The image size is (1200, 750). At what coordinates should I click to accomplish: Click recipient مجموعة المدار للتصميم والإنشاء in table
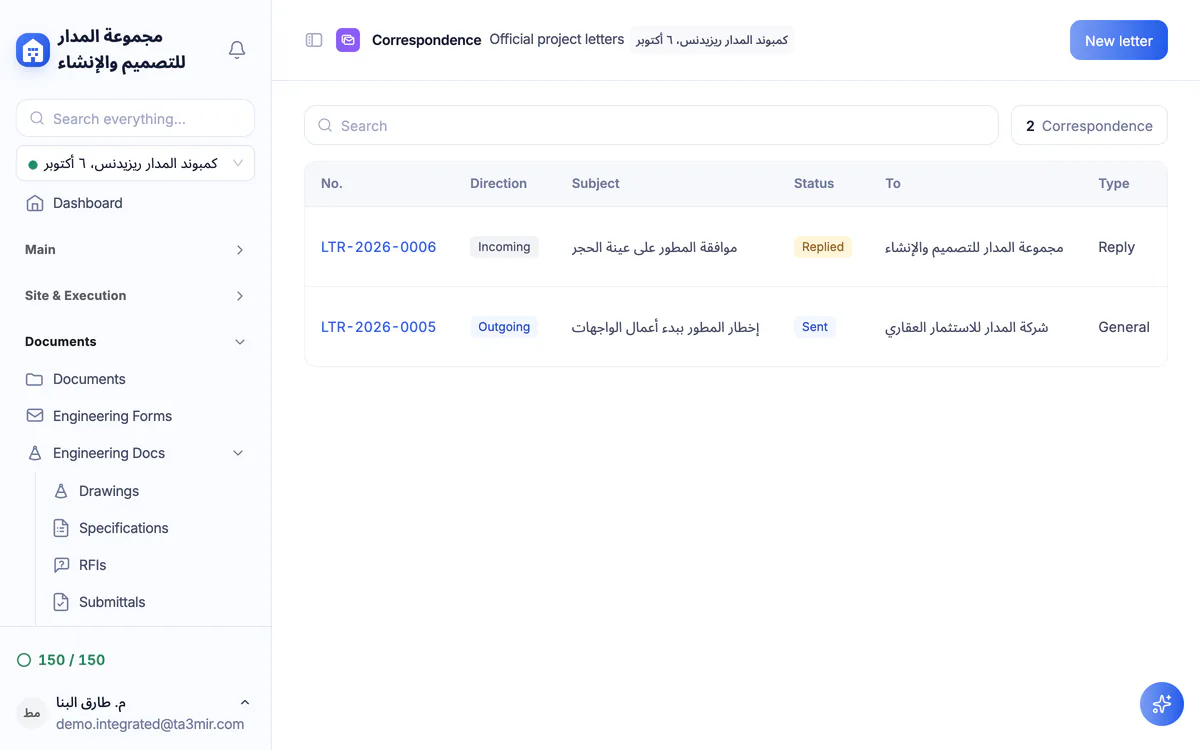(974, 247)
